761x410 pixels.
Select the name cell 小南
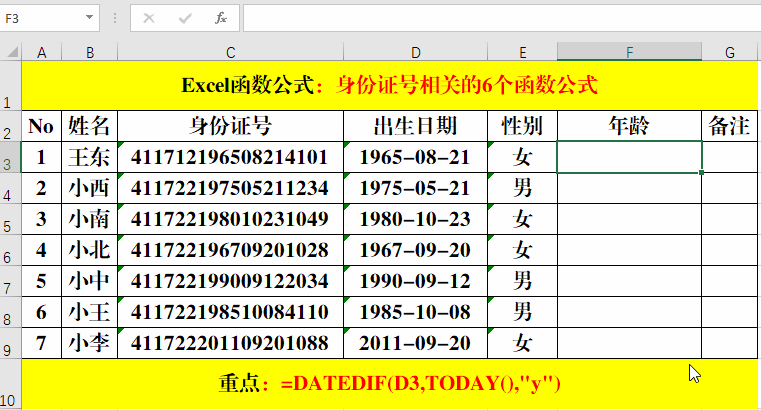pos(90,219)
